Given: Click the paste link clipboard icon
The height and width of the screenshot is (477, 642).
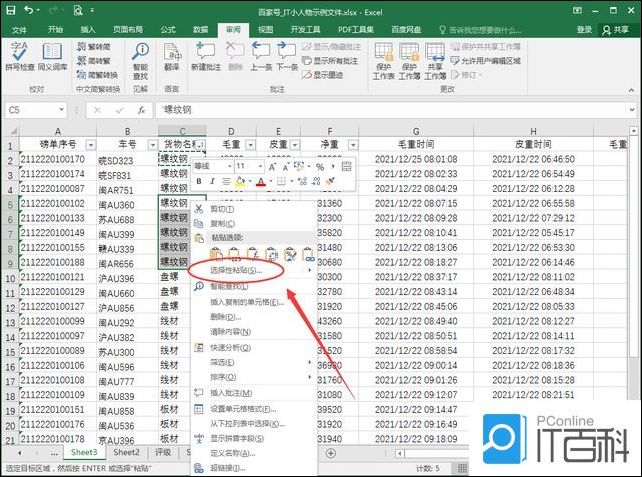Looking at the screenshot, I should 308,254.
